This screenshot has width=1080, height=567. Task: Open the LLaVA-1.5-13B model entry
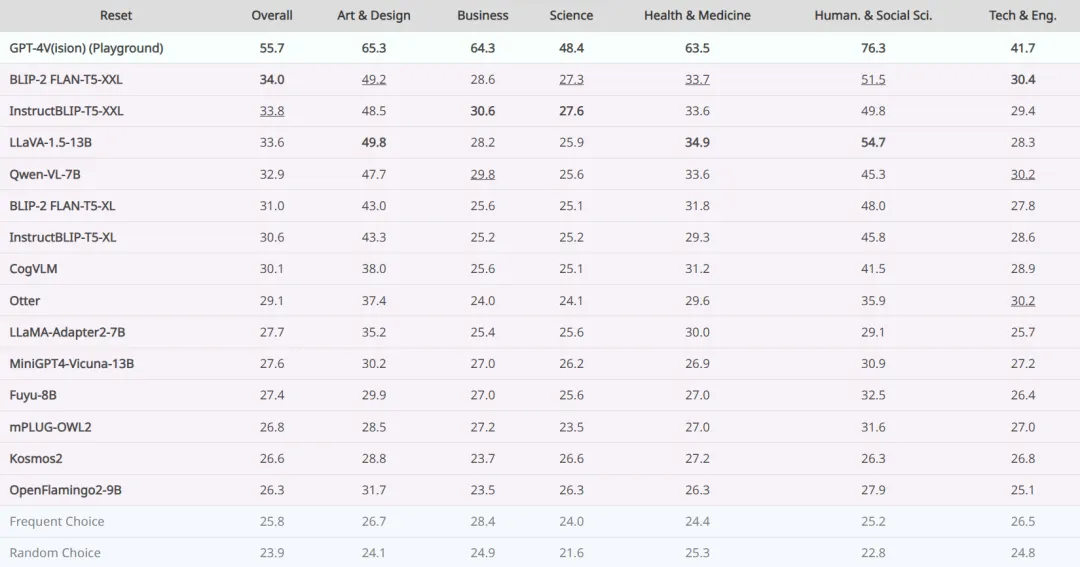[50, 143]
